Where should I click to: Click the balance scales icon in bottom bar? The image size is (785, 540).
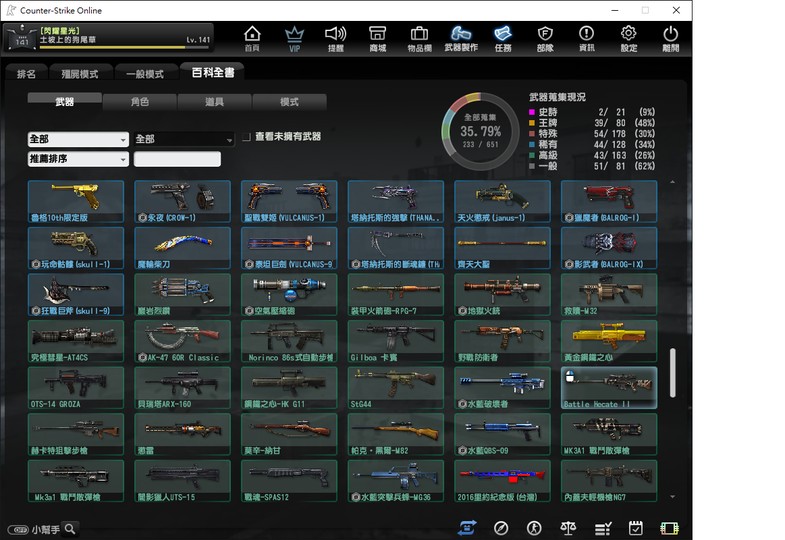click(568, 528)
